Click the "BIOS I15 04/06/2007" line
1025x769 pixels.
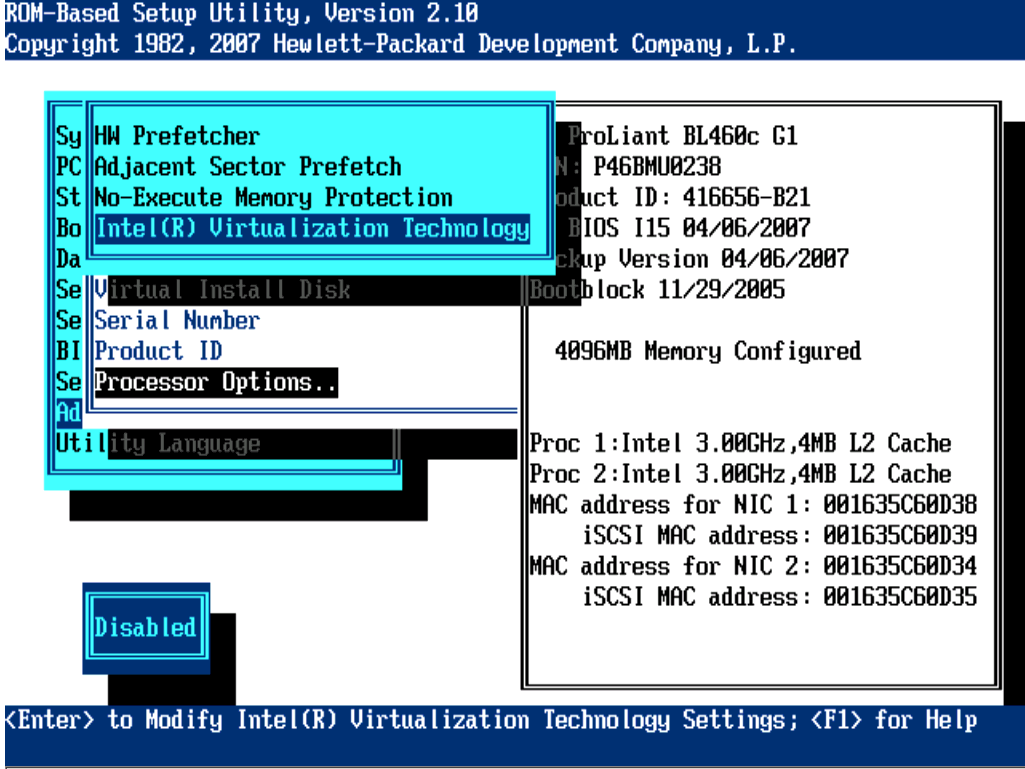coord(689,228)
